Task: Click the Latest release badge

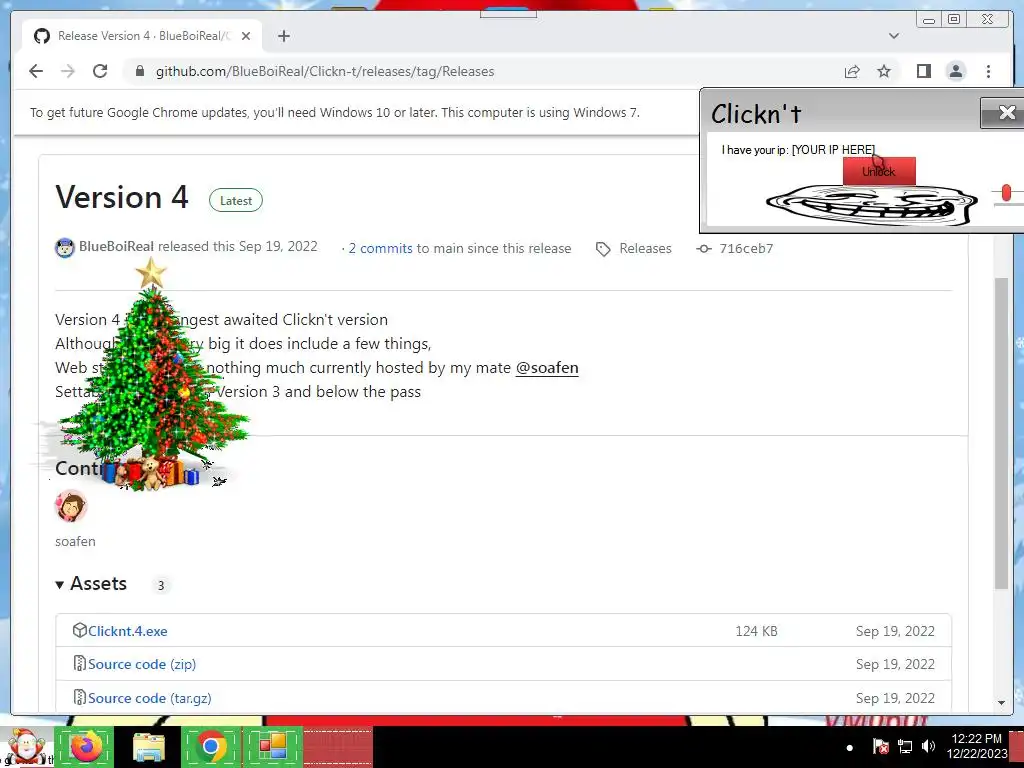Action: pos(236,200)
